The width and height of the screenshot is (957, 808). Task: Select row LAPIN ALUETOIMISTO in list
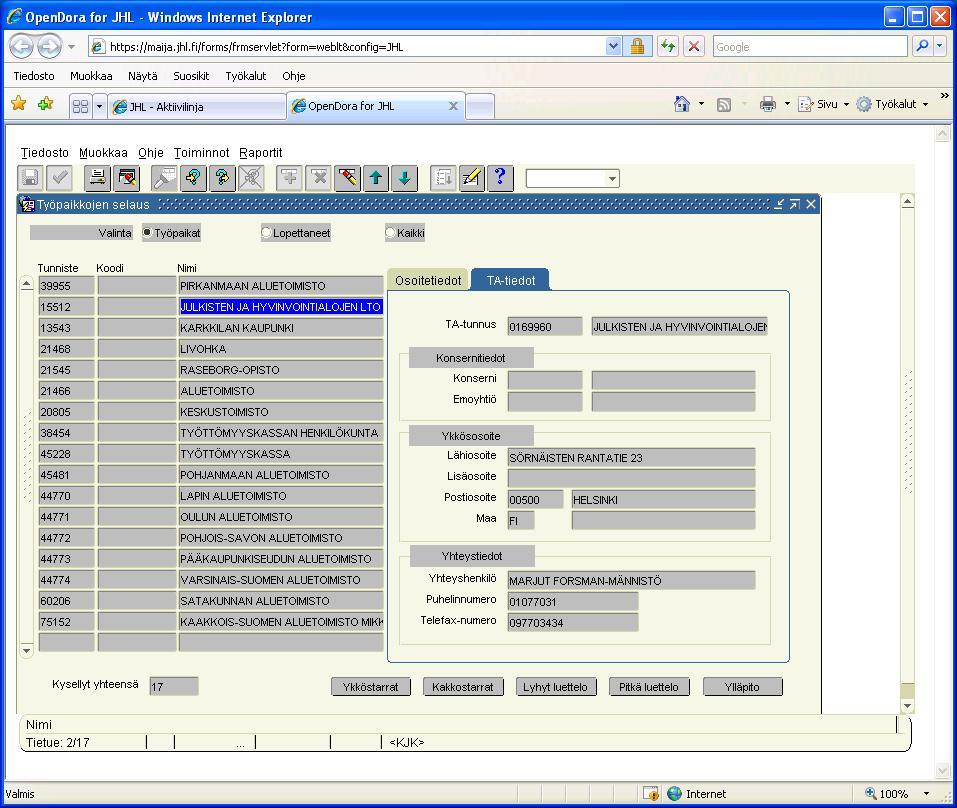(281, 496)
